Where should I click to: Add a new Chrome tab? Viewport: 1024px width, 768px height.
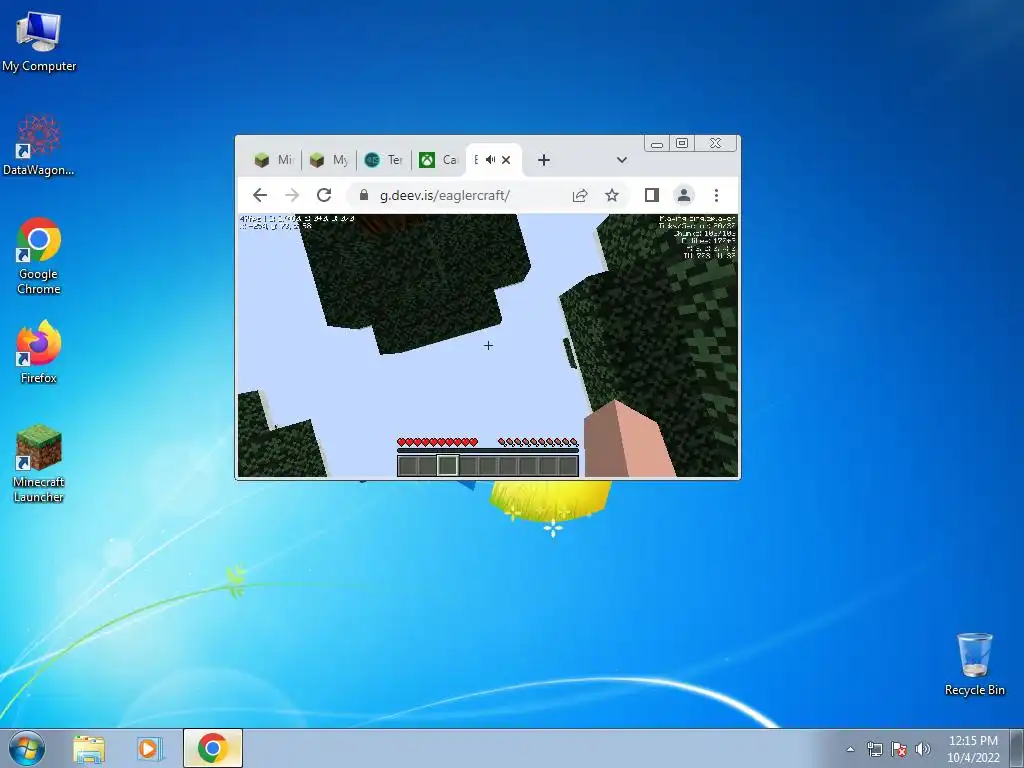543,160
